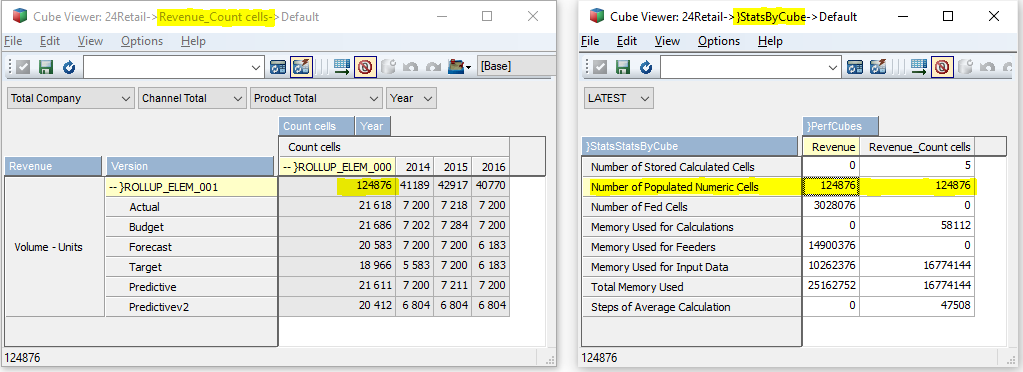
Task: Open the Product Total dropdown
Action: click(x=316, y=98)
